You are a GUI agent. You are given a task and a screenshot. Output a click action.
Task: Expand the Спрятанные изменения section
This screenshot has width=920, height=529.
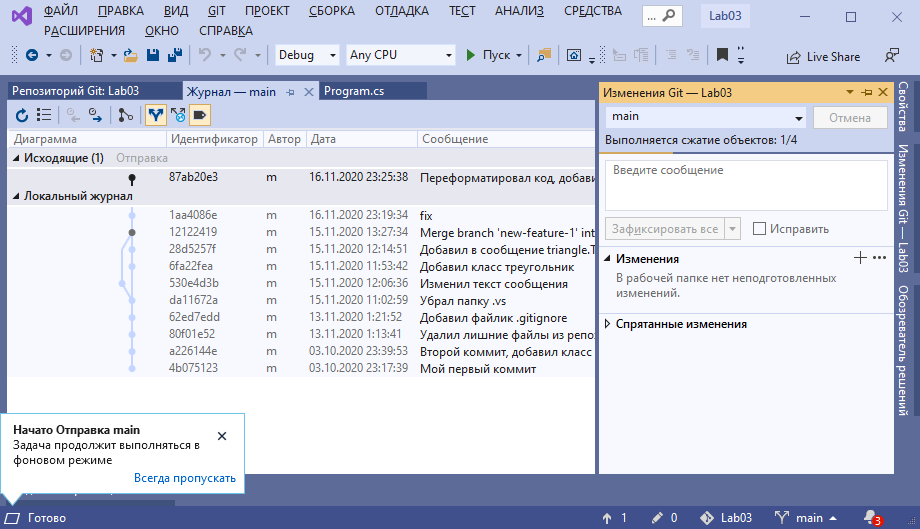click(x=608, y=324)
